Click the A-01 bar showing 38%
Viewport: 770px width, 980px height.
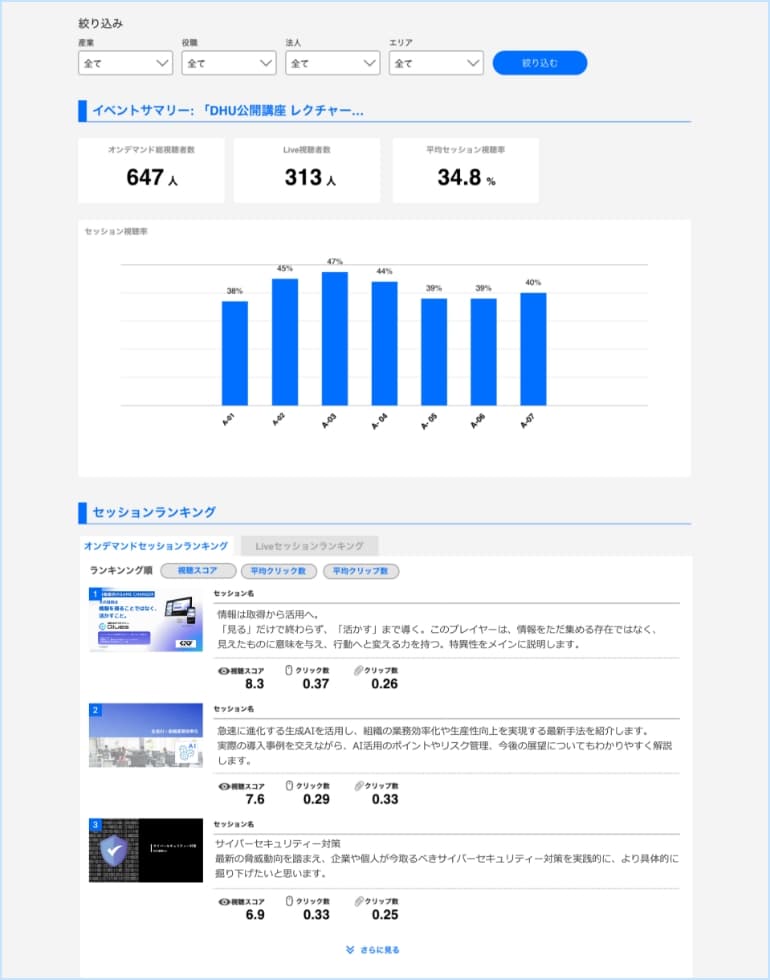point(235,353)
